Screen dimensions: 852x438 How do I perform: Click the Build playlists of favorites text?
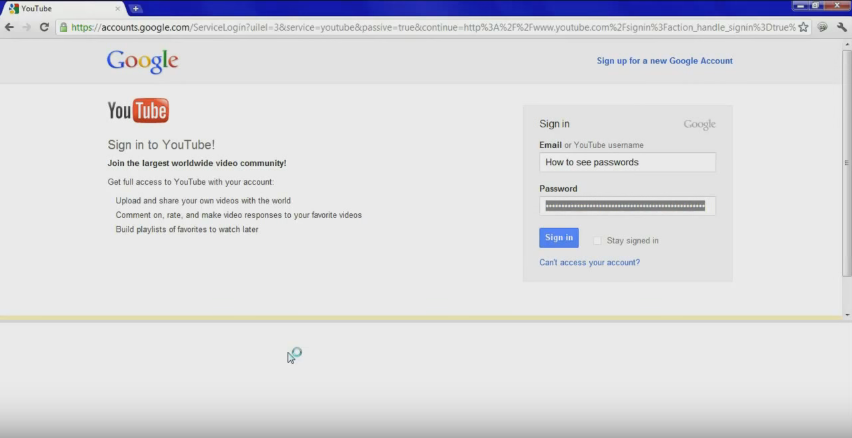pyautogui.click(x=187, y=229)
